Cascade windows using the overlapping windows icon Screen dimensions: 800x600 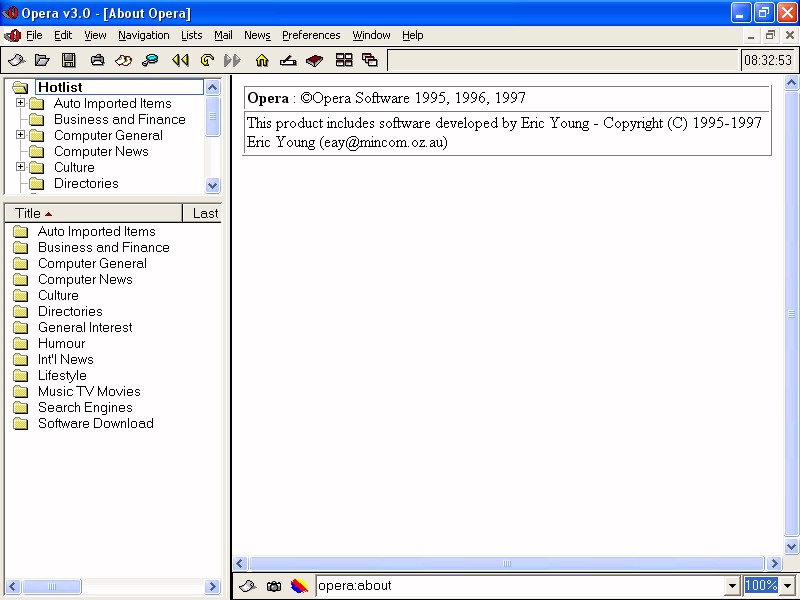370,60
